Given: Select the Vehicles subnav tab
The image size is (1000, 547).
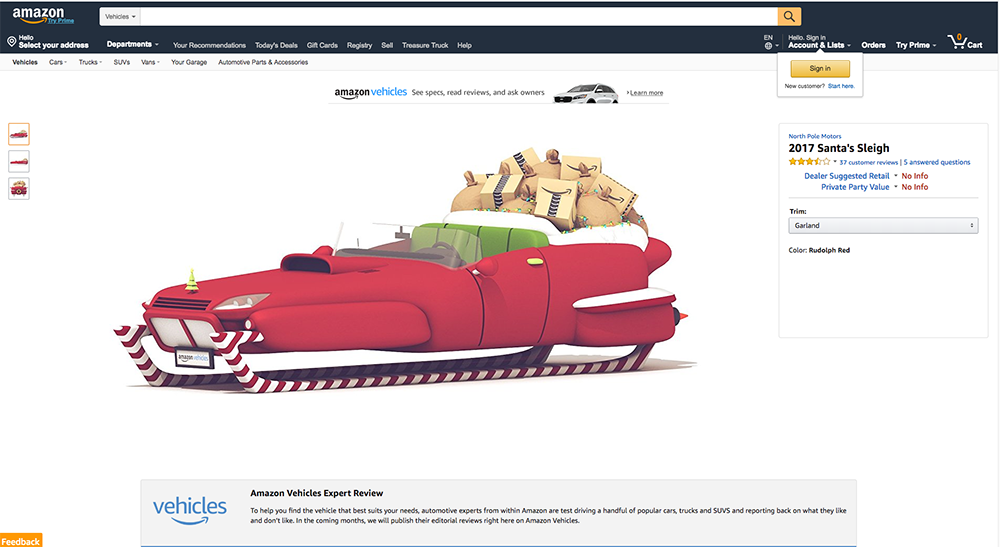Looking at the screenshot, I should point(25,62).
